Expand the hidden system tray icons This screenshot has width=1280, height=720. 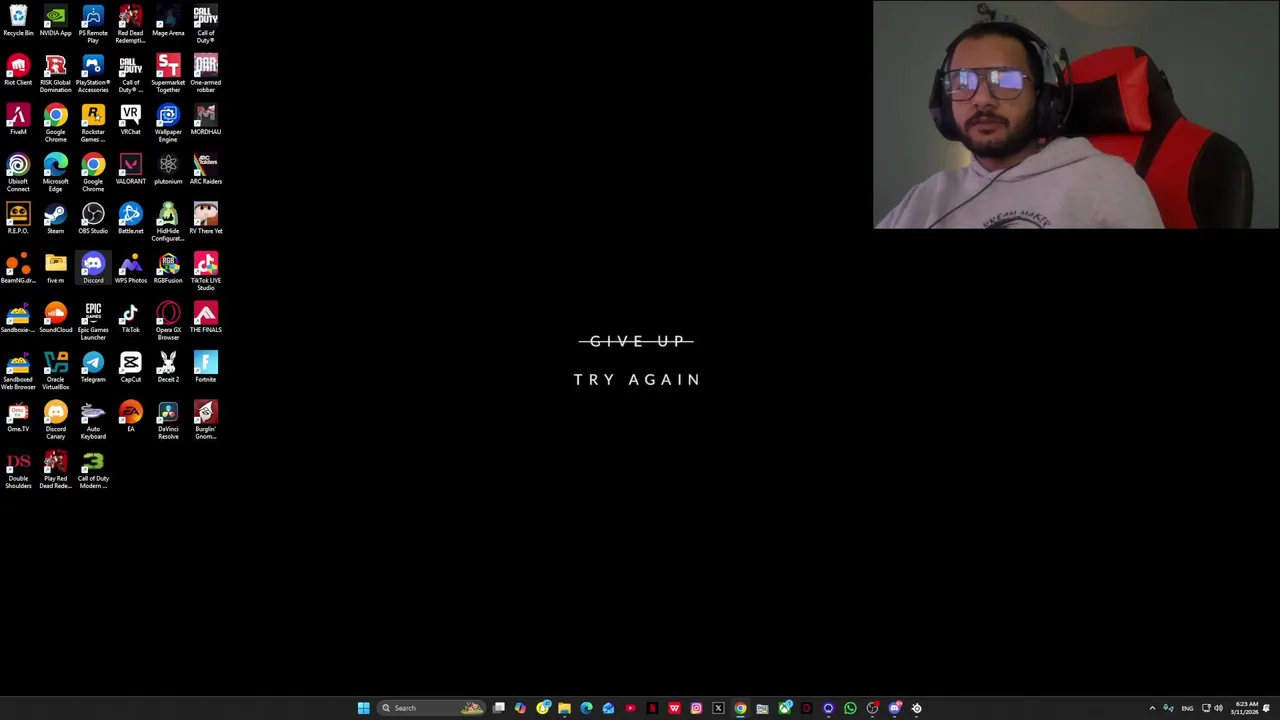point(1152,708)
